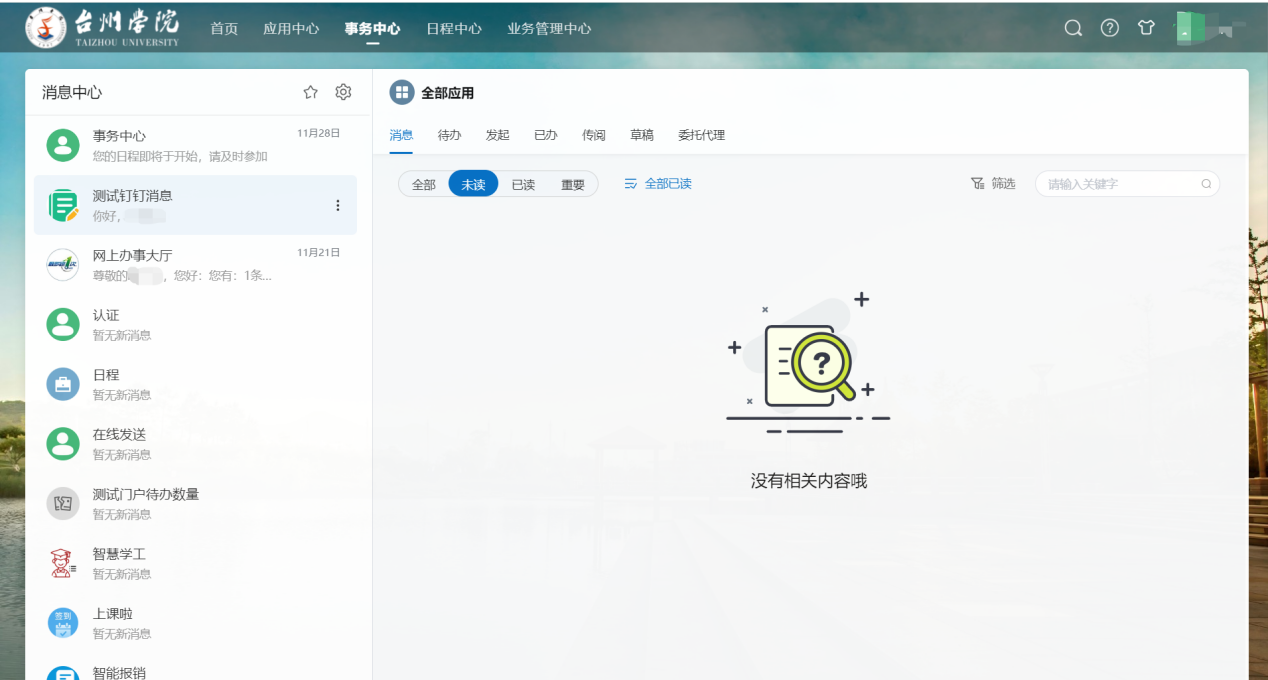Click the 全部已读 mark all read link
The image size is (1268, 680).
point(658,184)
